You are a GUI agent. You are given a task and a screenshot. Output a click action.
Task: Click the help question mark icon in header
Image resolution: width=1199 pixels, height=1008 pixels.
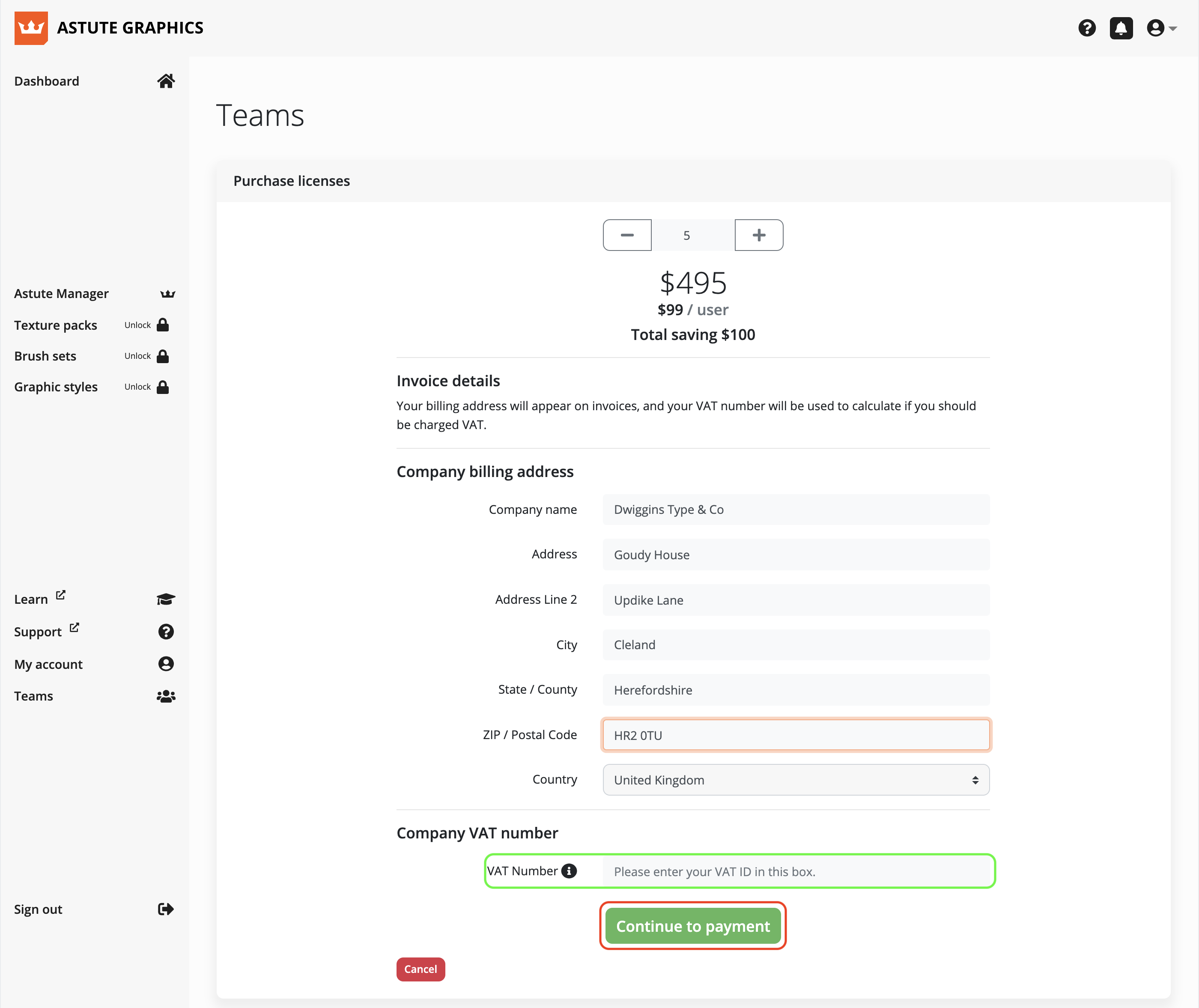[1086, 28]
